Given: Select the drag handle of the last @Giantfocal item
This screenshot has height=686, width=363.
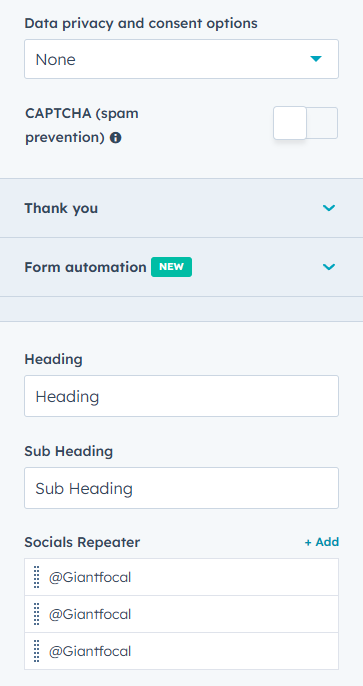Looking at the screenshot, I should tap(37, 651).
